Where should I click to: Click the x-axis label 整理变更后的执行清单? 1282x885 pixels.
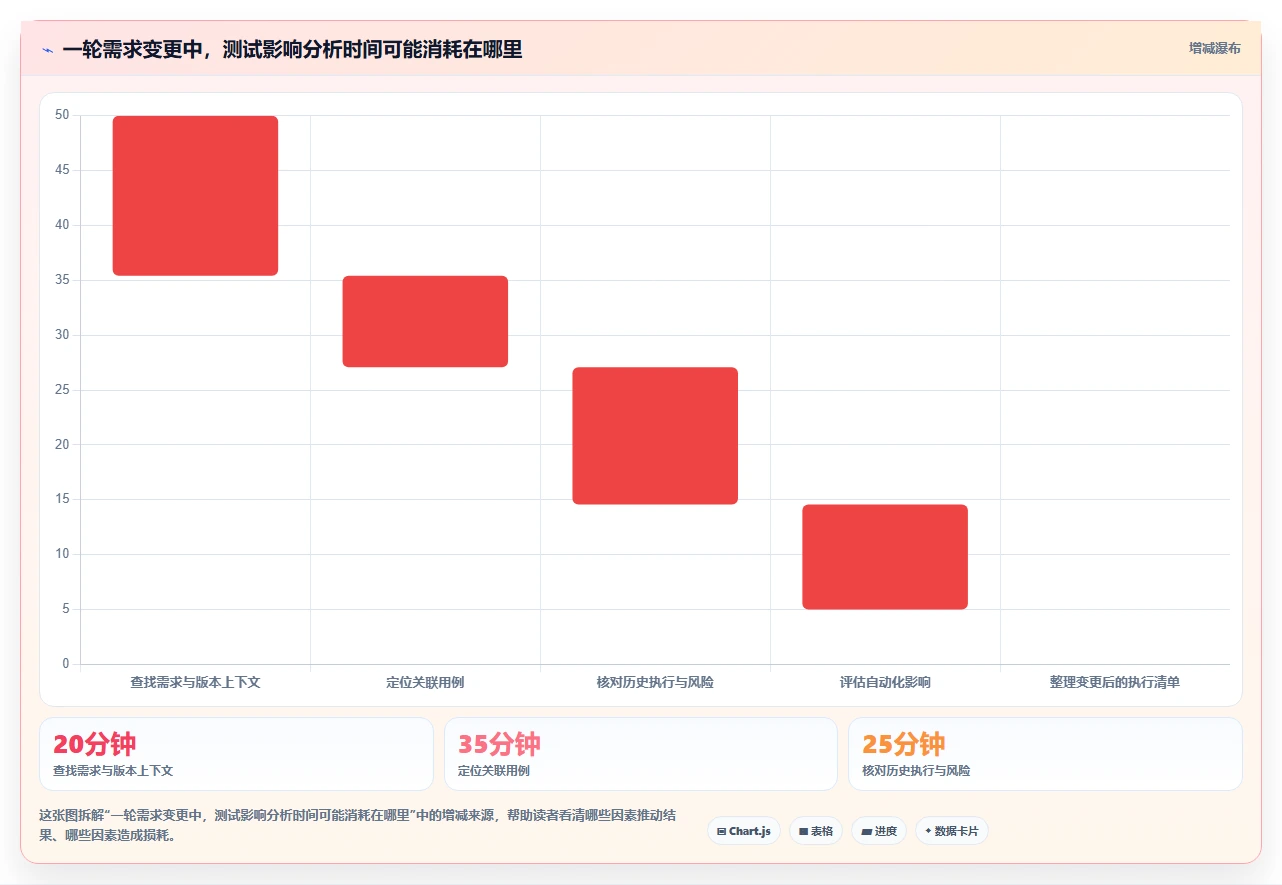click(1115, 682)
